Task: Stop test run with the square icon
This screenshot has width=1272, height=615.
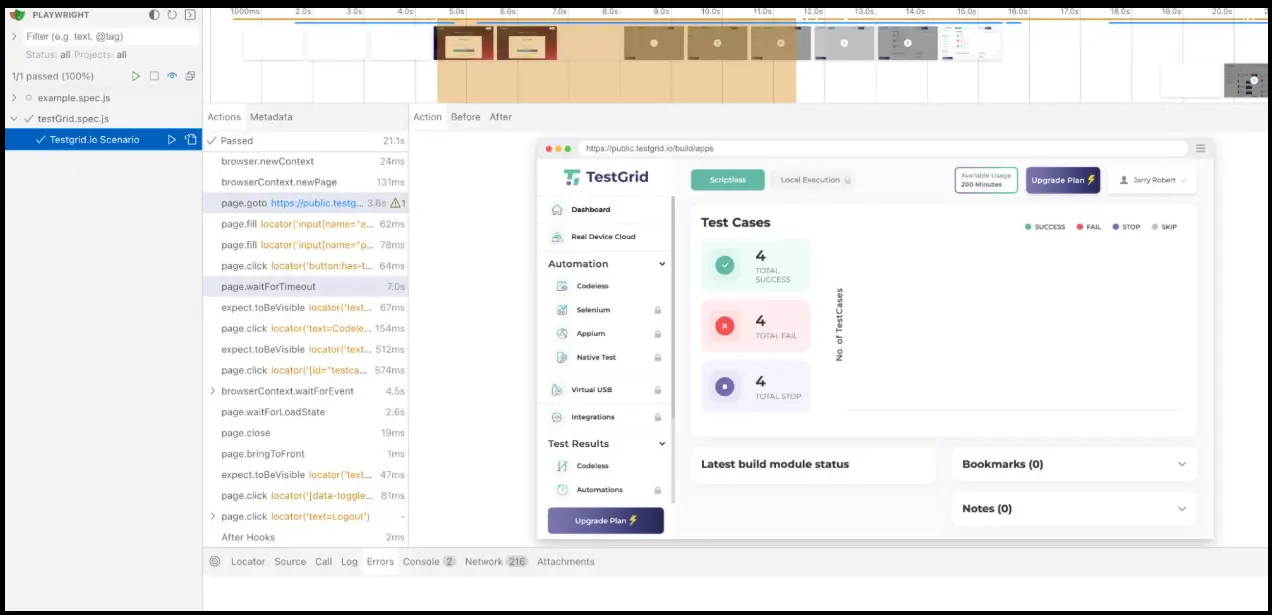Action: coord(154,76)
